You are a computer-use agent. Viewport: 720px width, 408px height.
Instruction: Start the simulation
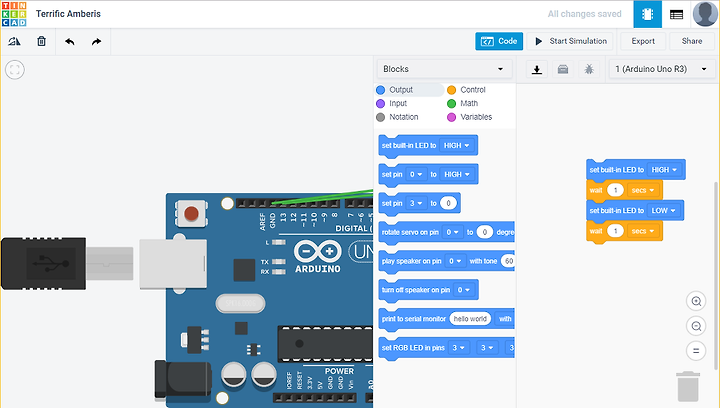(571, 41)
